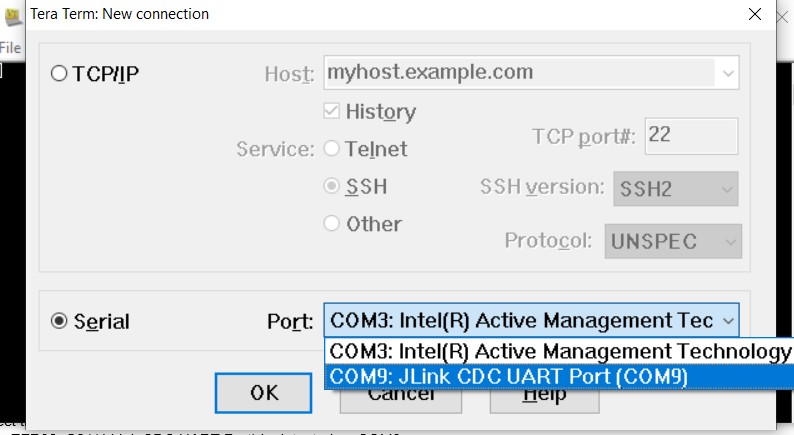Select the Serial radio button

pyautogui.click(x=59, y=321)
